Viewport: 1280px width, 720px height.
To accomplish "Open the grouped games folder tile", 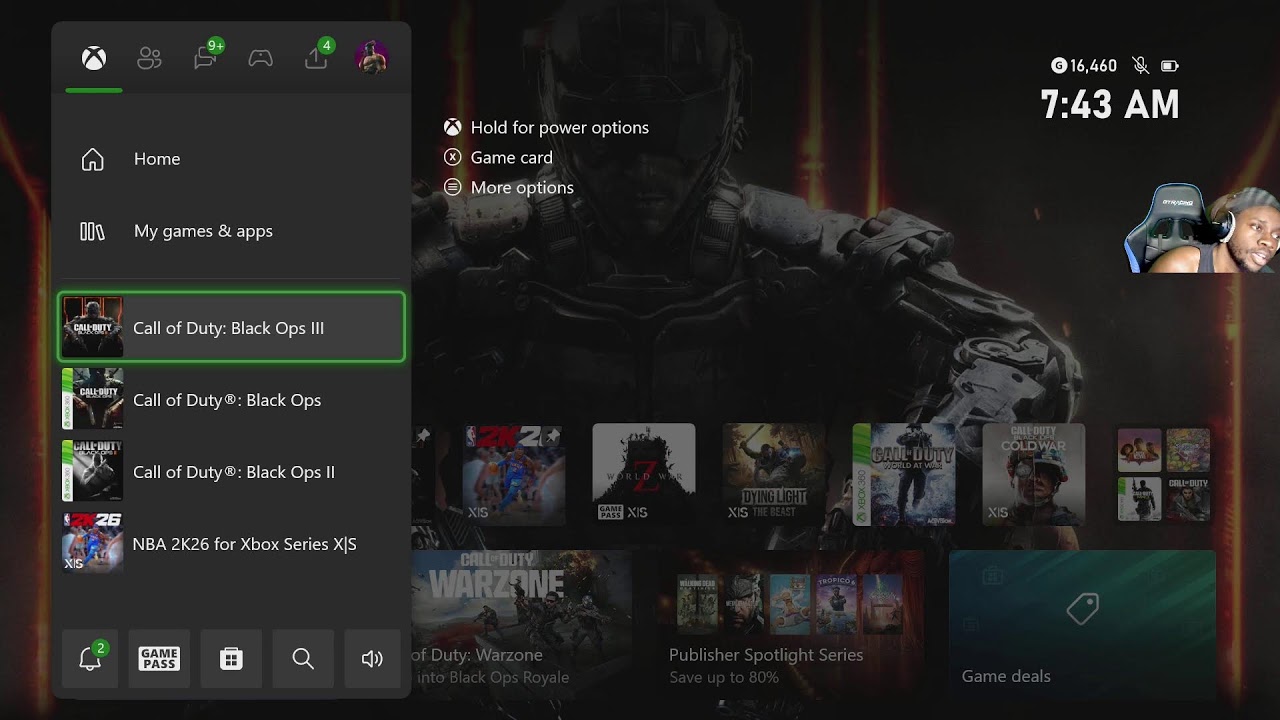I will (x=1164, y=475).
